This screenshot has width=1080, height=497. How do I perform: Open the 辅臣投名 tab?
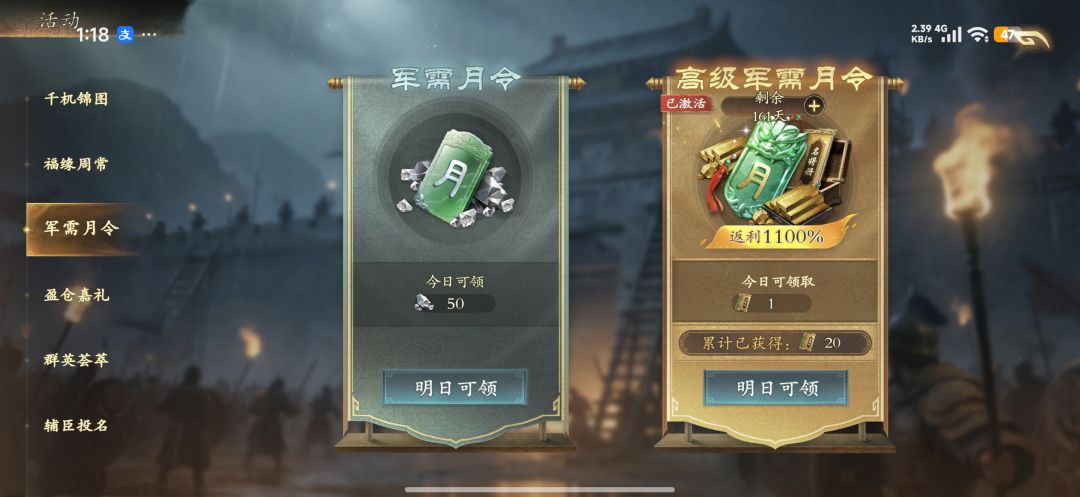tap(76, 425)
